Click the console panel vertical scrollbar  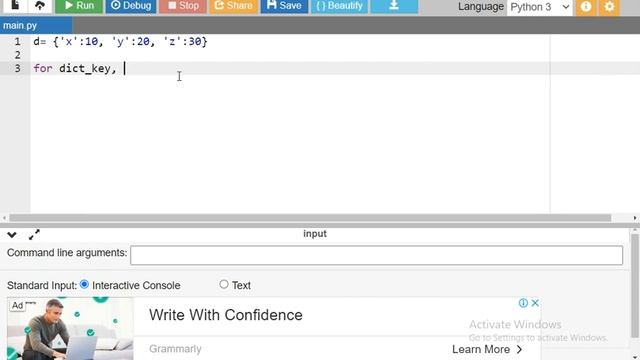pos(635,286)
